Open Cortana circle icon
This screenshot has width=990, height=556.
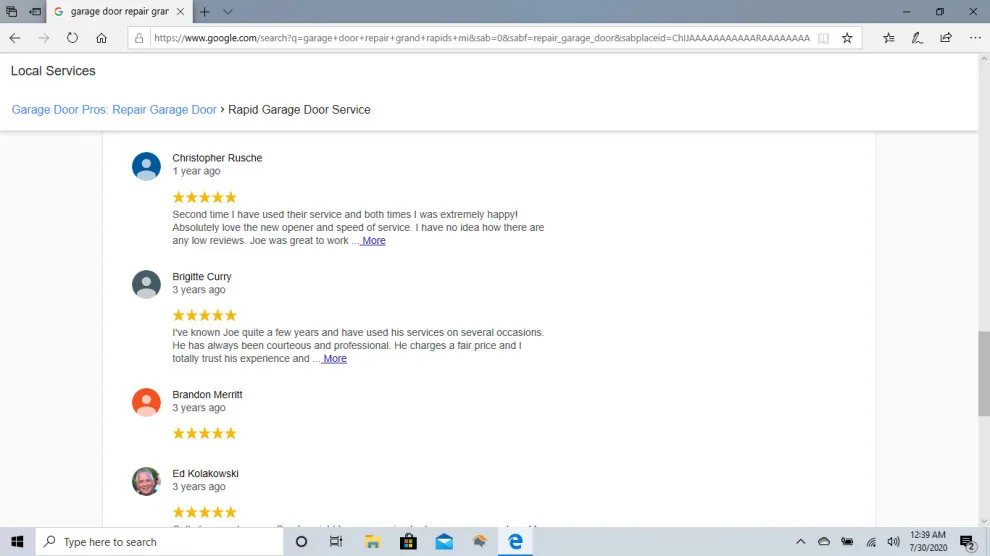point(301,541)
